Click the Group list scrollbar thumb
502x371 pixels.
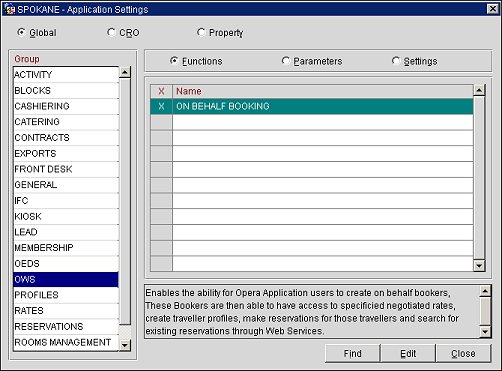tap(125, 201)
